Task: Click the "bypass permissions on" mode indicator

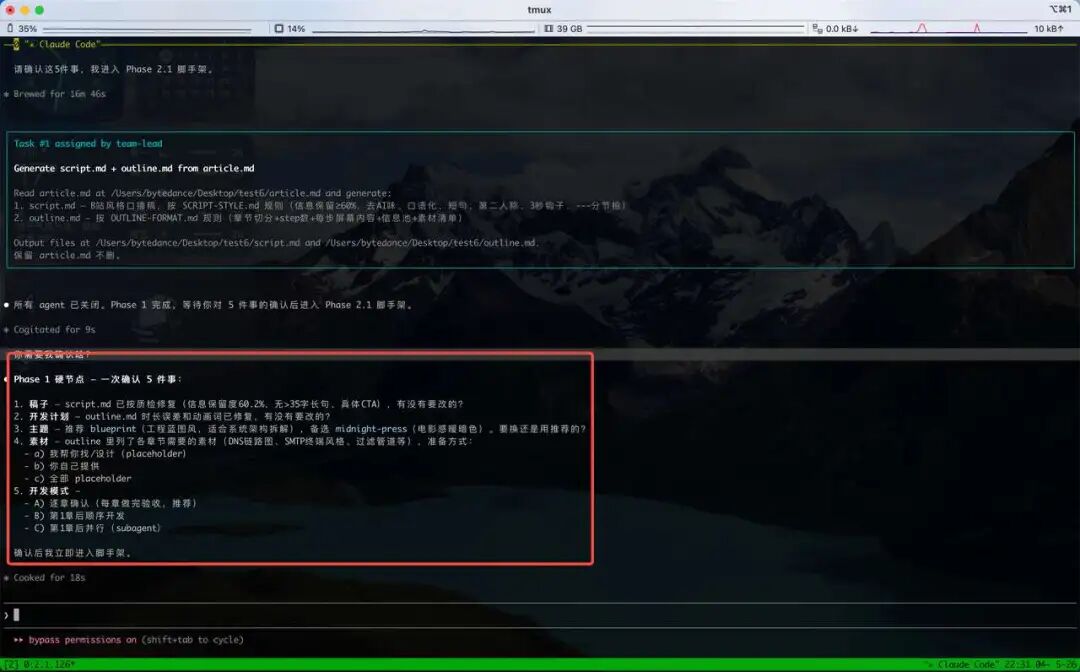Action: 83,640
